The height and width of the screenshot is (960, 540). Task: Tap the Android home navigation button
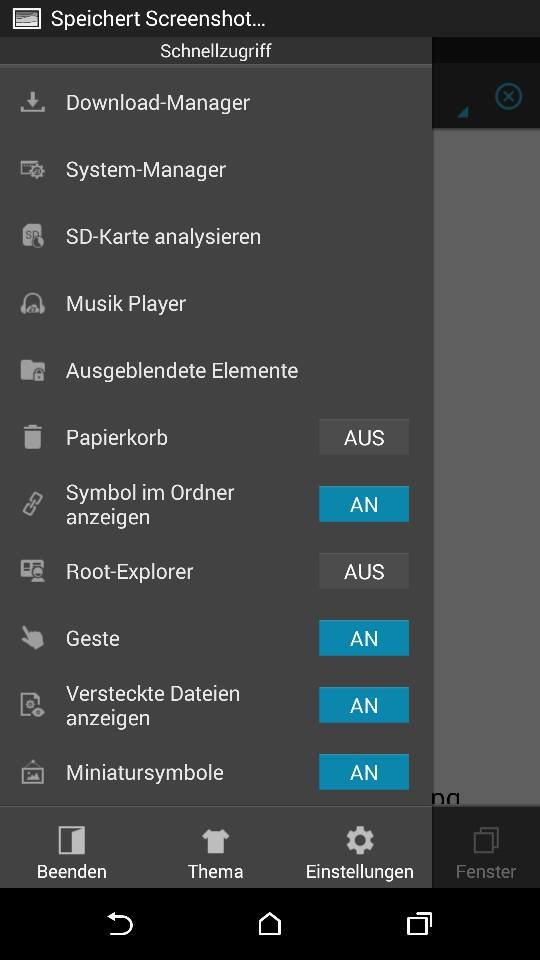click(269, 923)
